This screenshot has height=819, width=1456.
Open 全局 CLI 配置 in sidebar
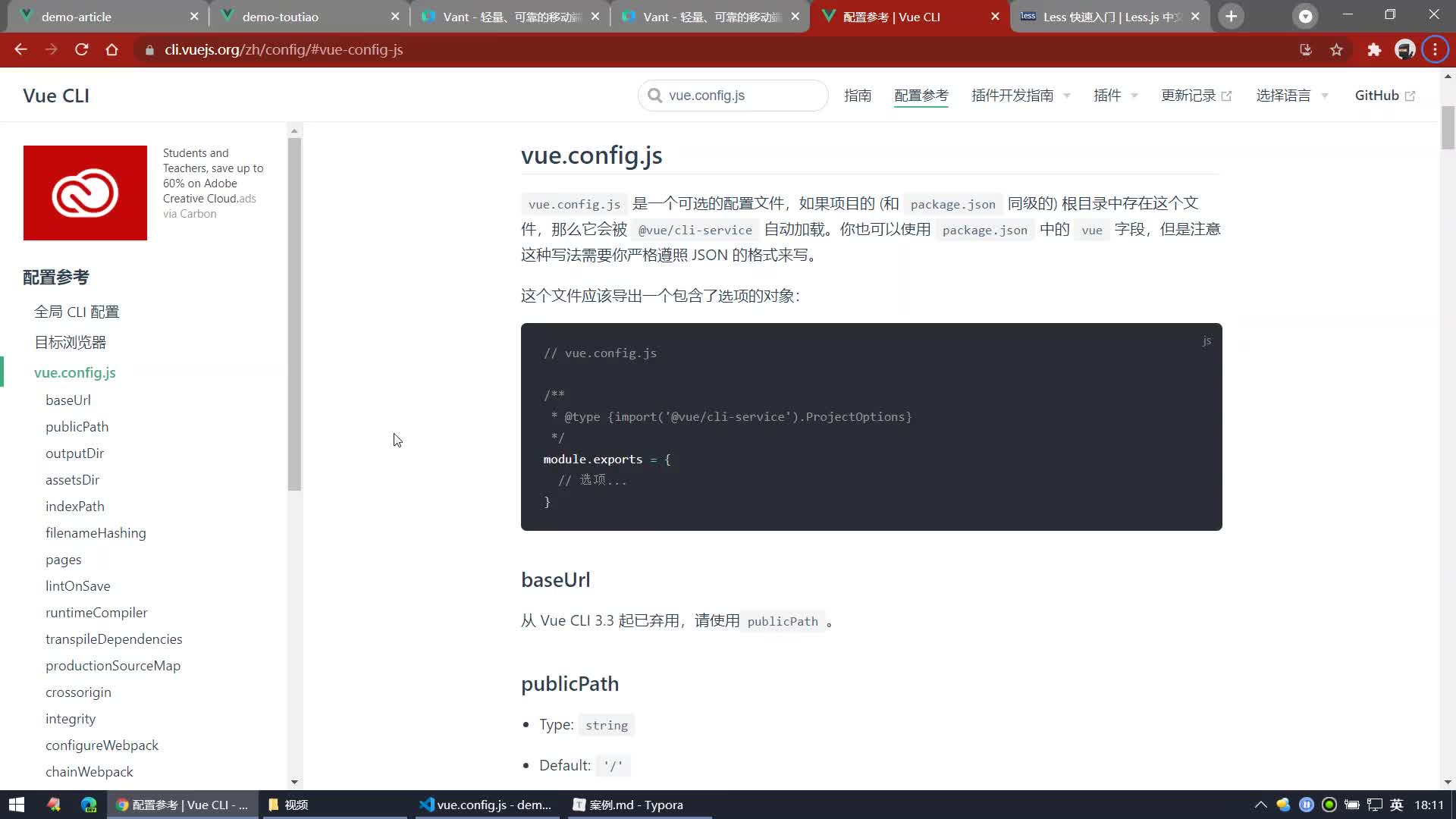77,312
